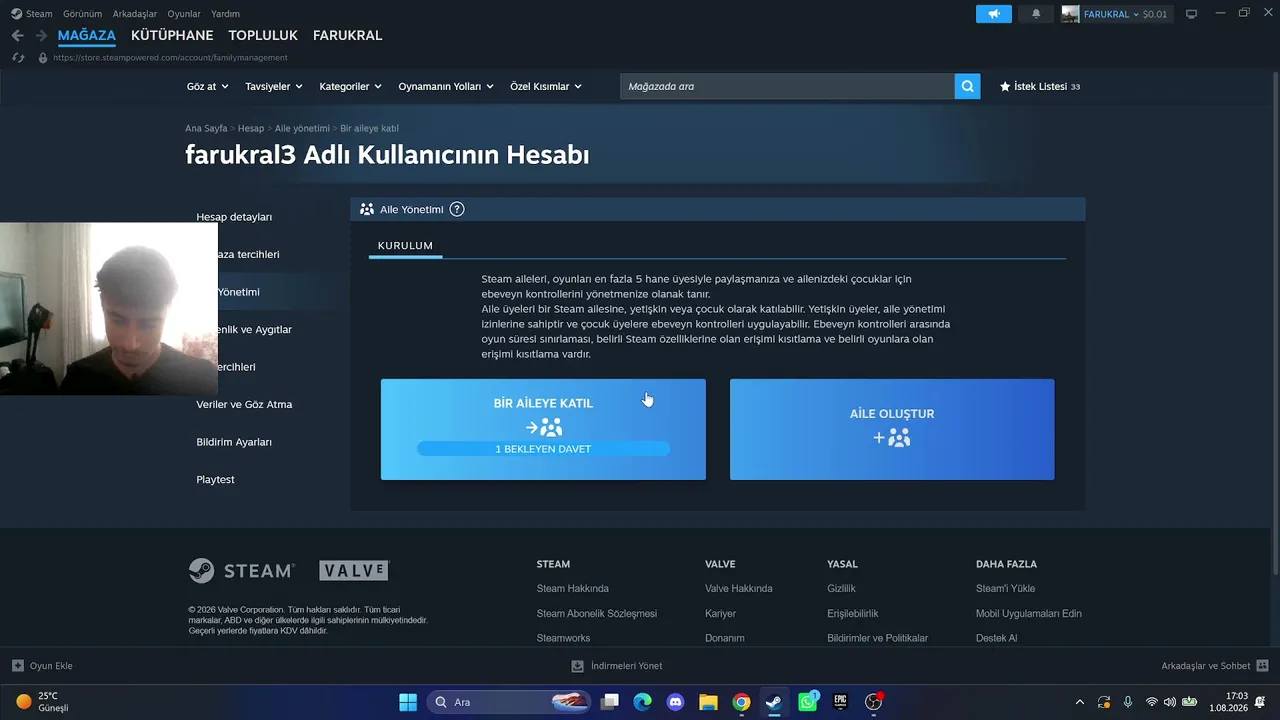Image resolution: width=1280 pixels, height=720 pixels.
Task: Go back with the left arrow
Action: tap(17, 35)
